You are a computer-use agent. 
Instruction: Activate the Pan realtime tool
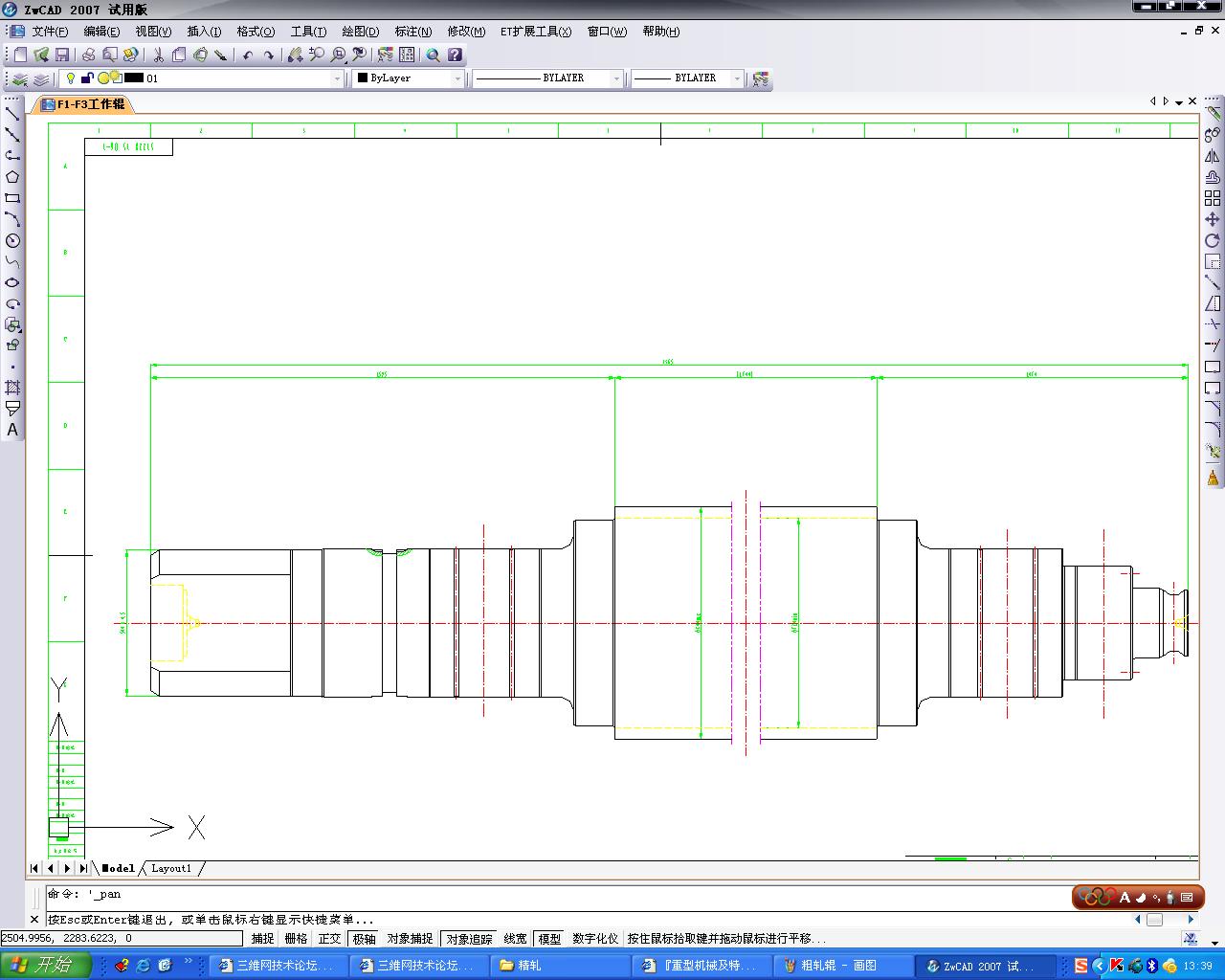[296, 55]
